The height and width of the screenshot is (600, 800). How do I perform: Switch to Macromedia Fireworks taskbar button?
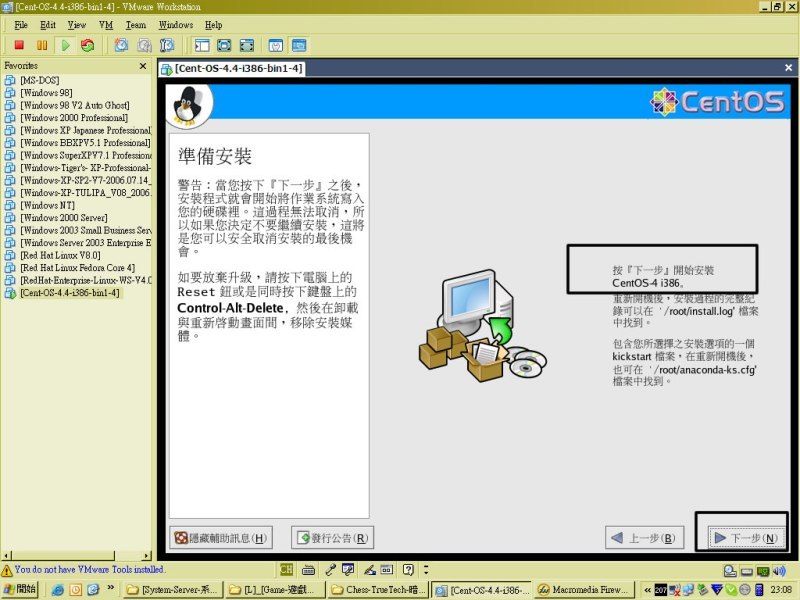pyautogui.click(x=585, y=590)
